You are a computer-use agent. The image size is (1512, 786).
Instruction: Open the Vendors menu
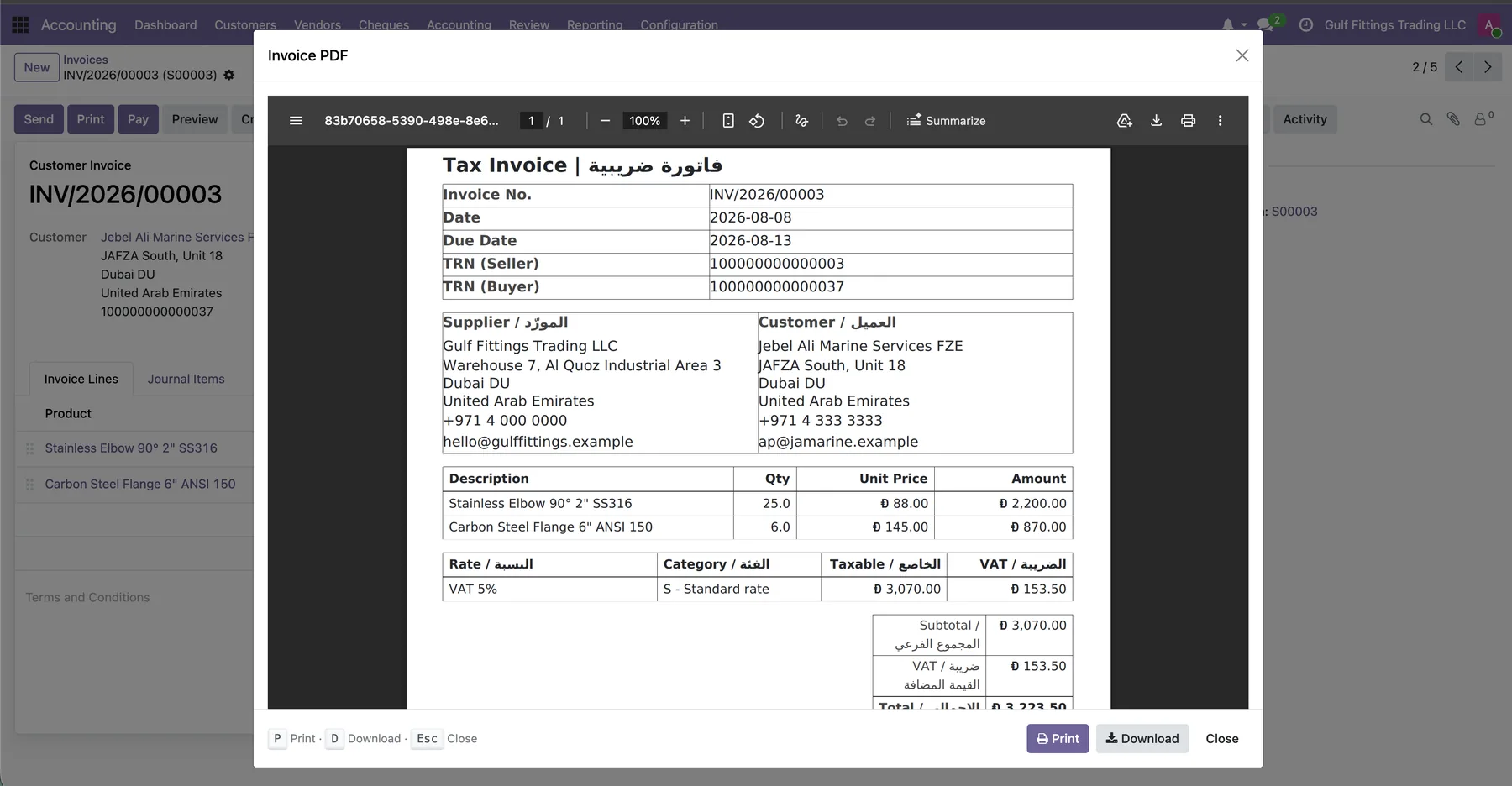[318, 25]
